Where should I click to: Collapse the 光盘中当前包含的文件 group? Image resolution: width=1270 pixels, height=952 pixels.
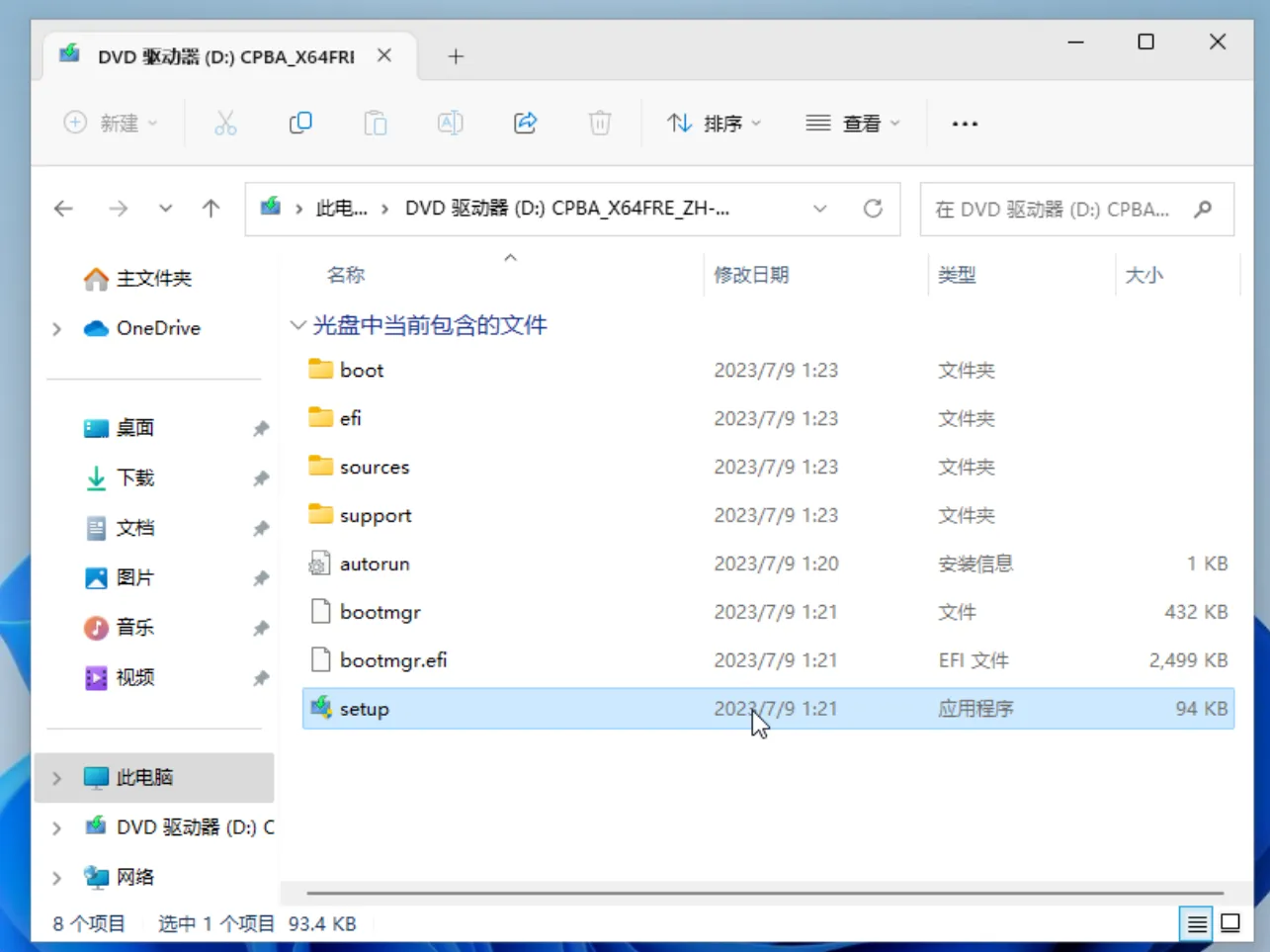click(297, 324)
